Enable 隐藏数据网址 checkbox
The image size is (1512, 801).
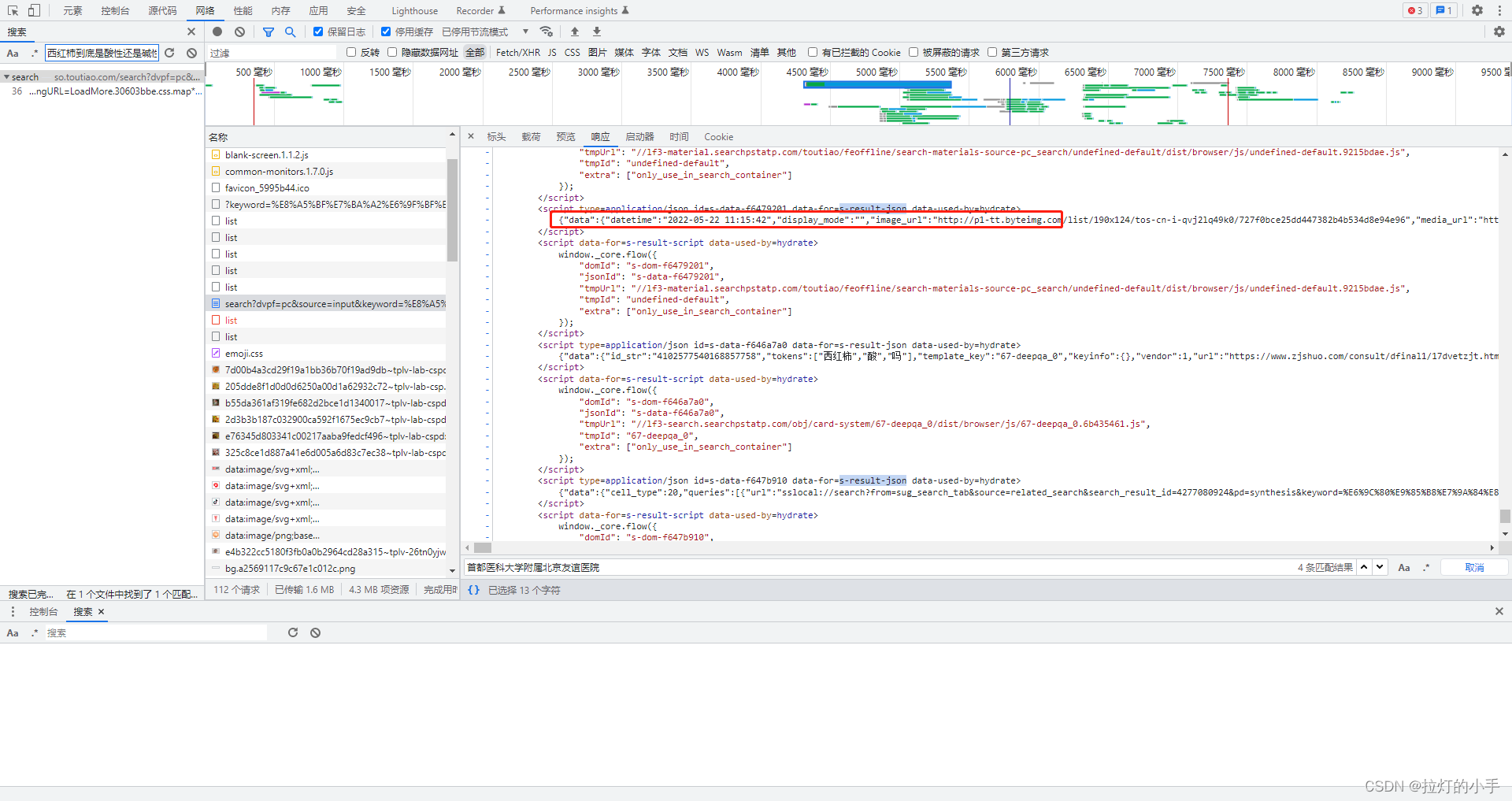click(x=392, y=52)
